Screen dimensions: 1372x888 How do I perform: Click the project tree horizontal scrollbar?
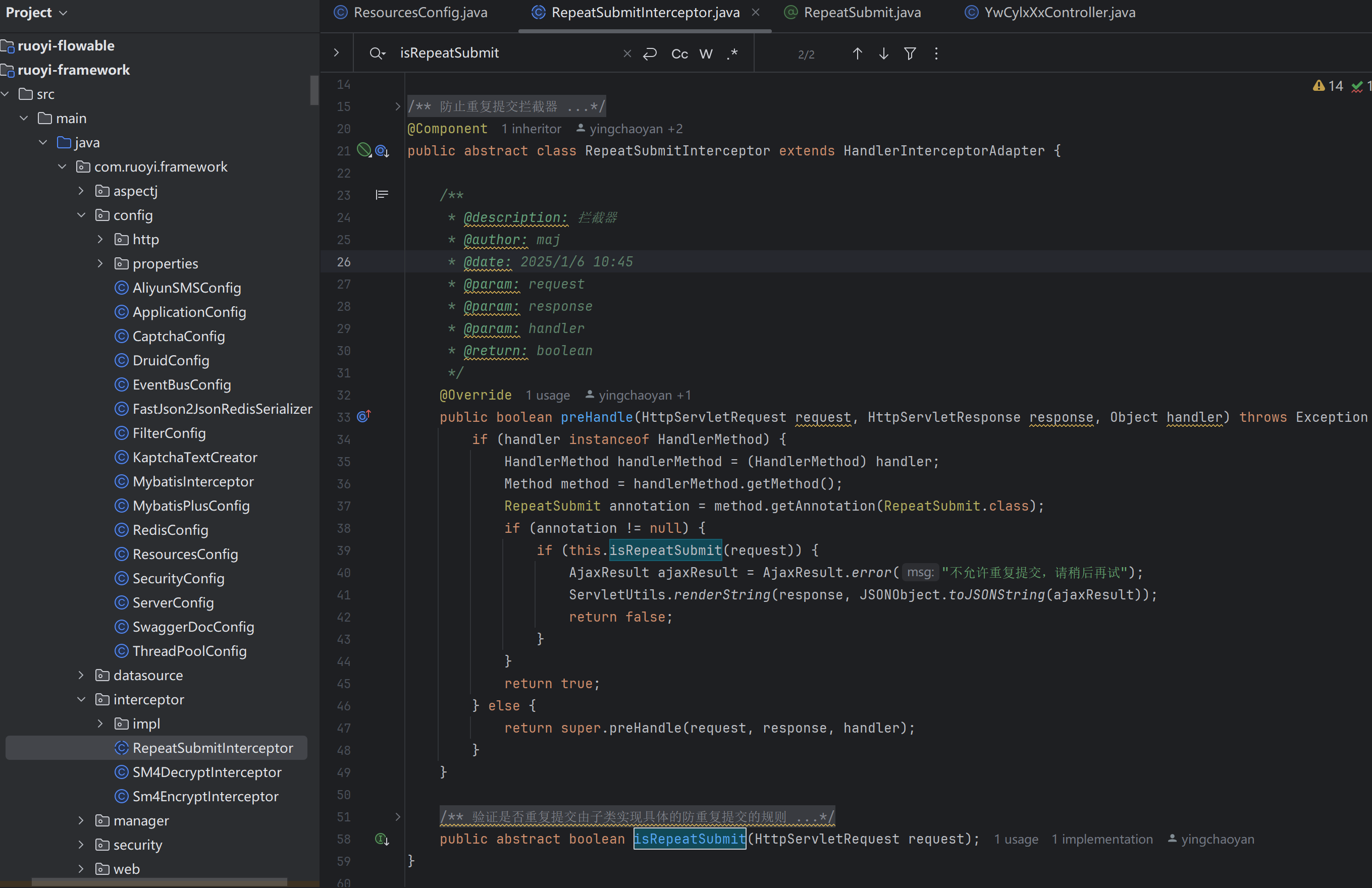[159, 882]
